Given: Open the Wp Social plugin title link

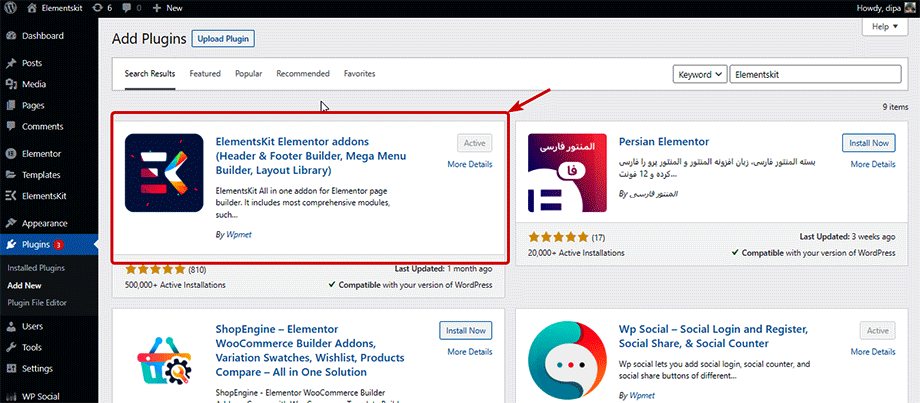Looking at the screenshot, I should (714, 336).
